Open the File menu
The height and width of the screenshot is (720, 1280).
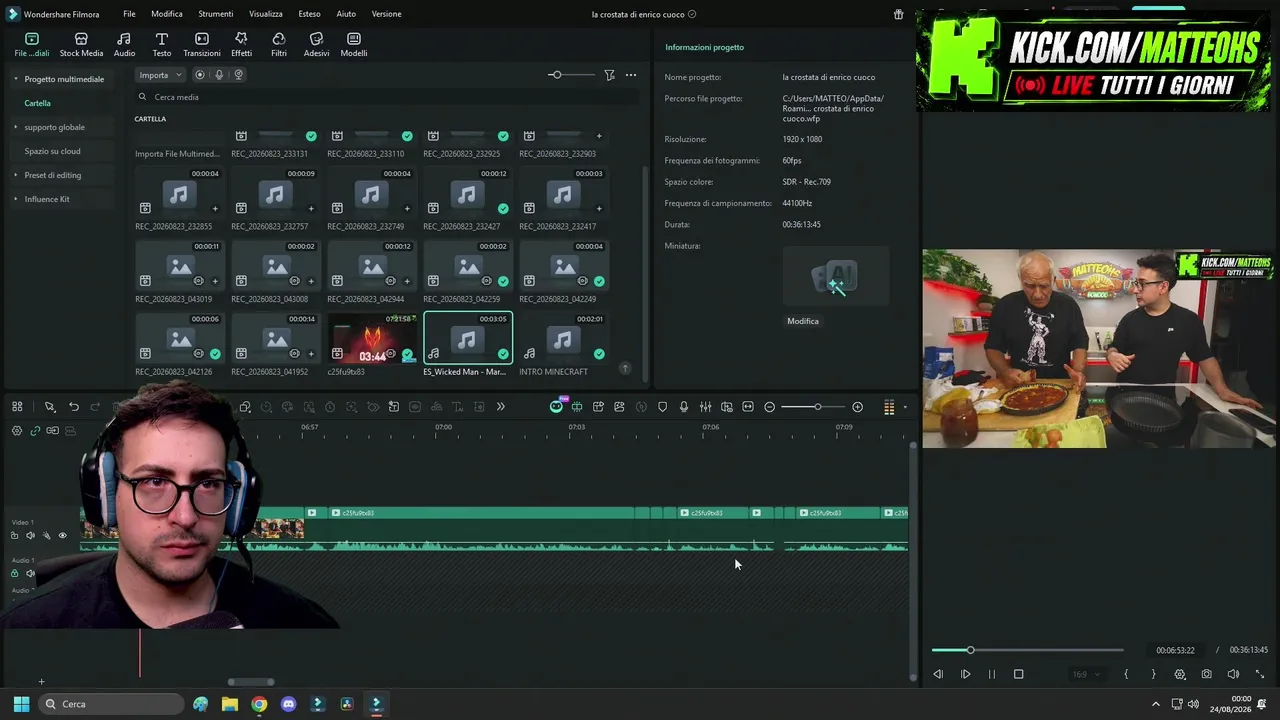129,14
